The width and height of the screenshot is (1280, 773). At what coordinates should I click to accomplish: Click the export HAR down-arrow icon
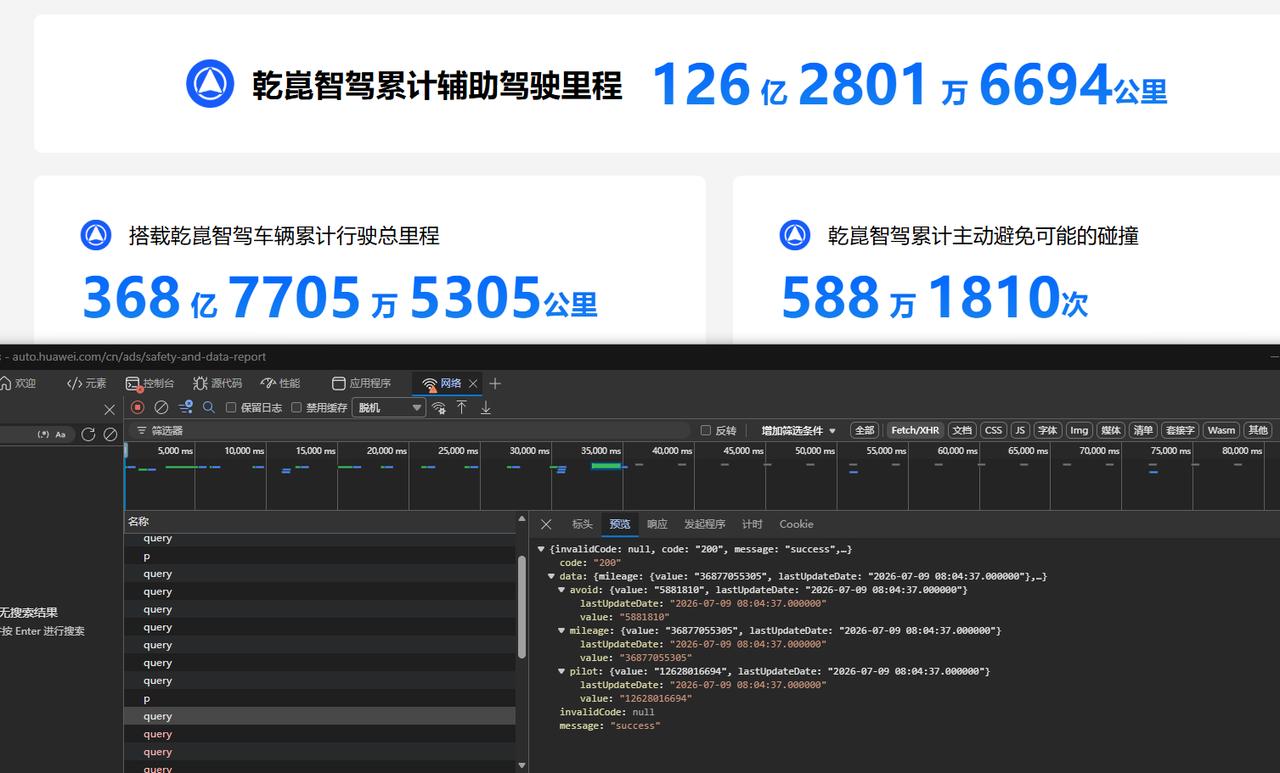click(x=486, y=408)
